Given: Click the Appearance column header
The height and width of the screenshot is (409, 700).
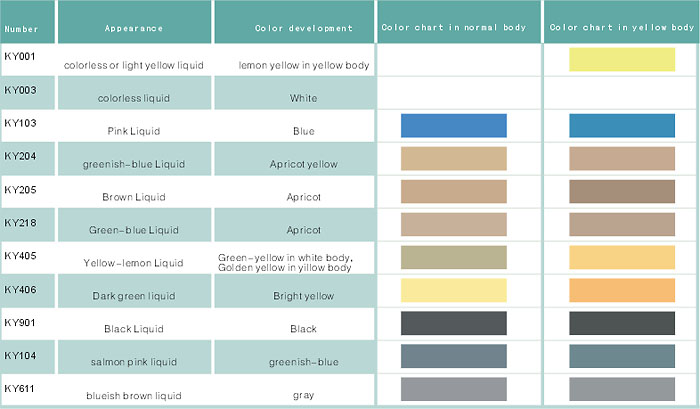Looking at the screenshot, I should 134,22.
